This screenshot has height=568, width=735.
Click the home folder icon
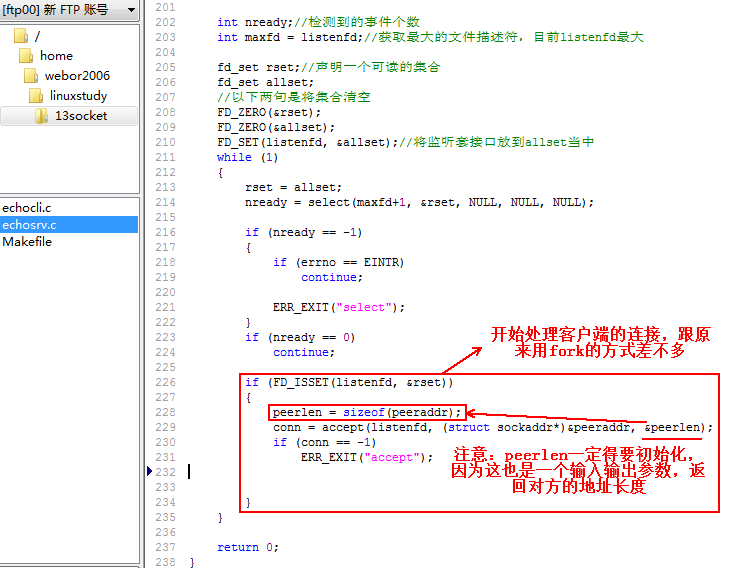(x=26, y=56)
